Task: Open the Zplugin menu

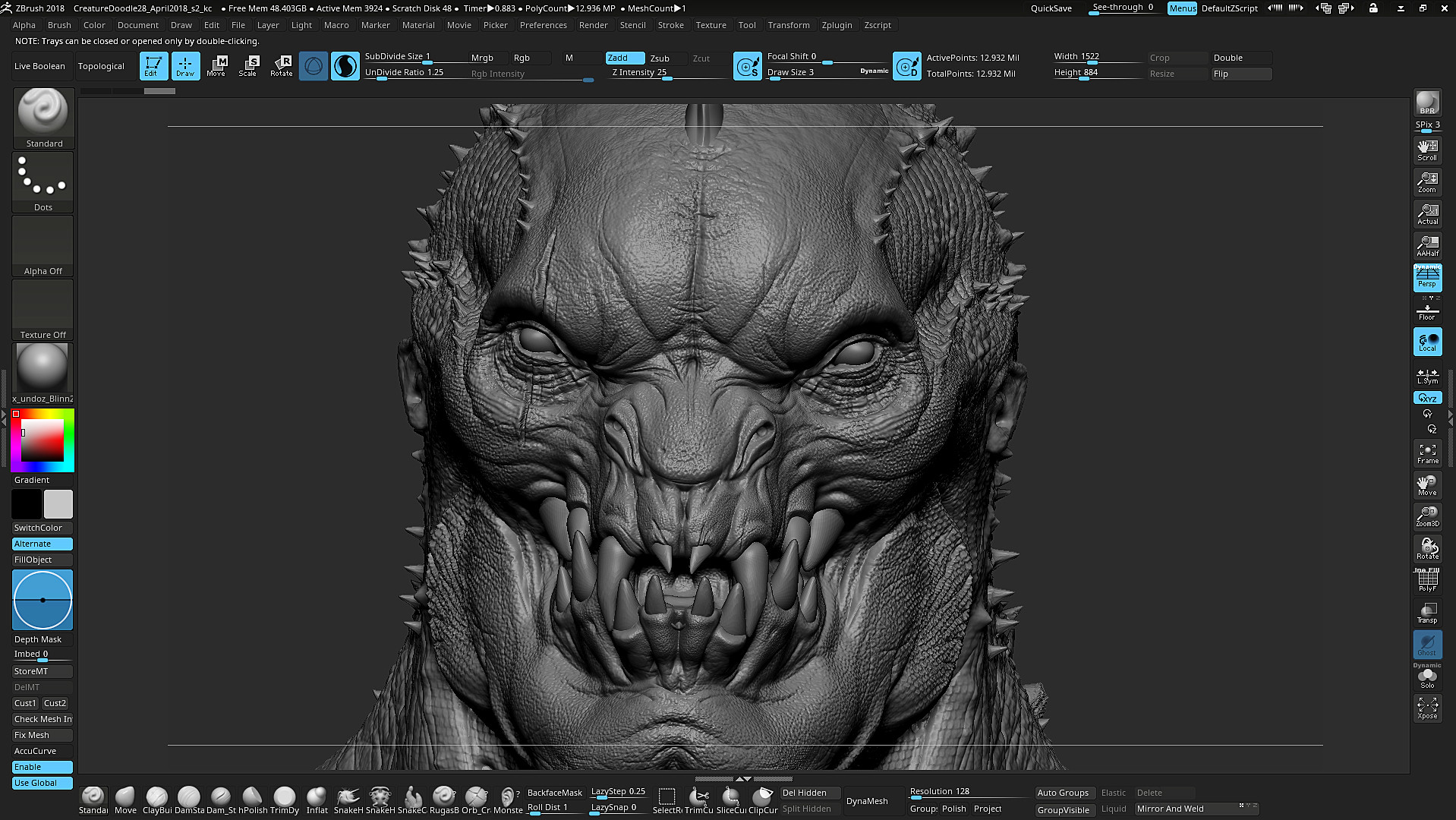Action: tap(837, 25)
